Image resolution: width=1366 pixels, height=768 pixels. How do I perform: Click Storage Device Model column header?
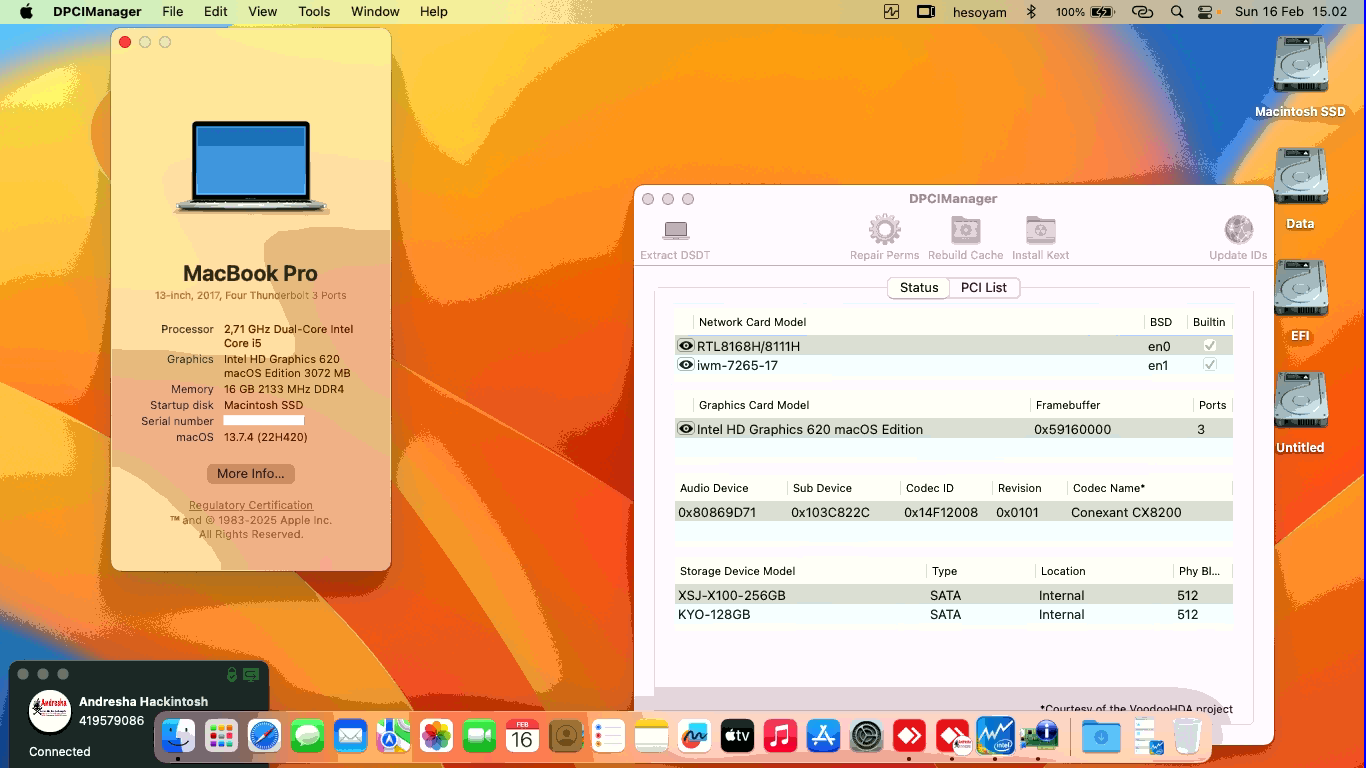pyautogui.click(x=737, y=571)
